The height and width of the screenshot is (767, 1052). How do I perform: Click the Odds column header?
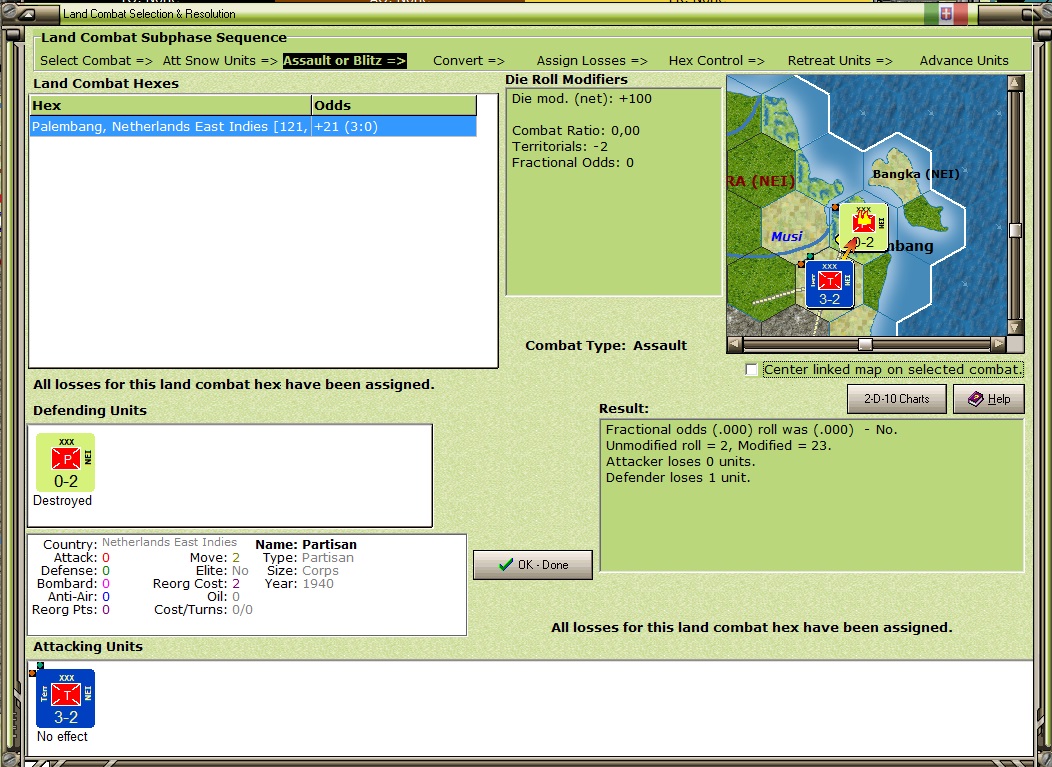click(x=394, y=105)
